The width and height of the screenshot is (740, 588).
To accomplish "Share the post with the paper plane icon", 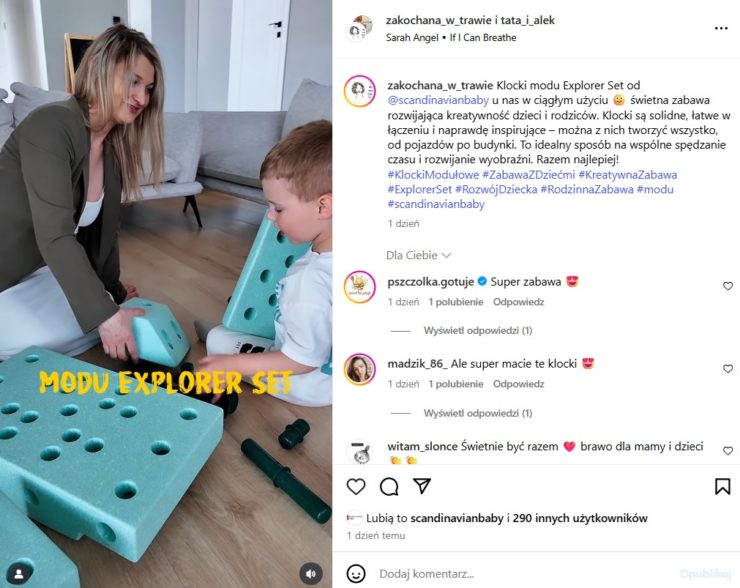I will point(422,486).
